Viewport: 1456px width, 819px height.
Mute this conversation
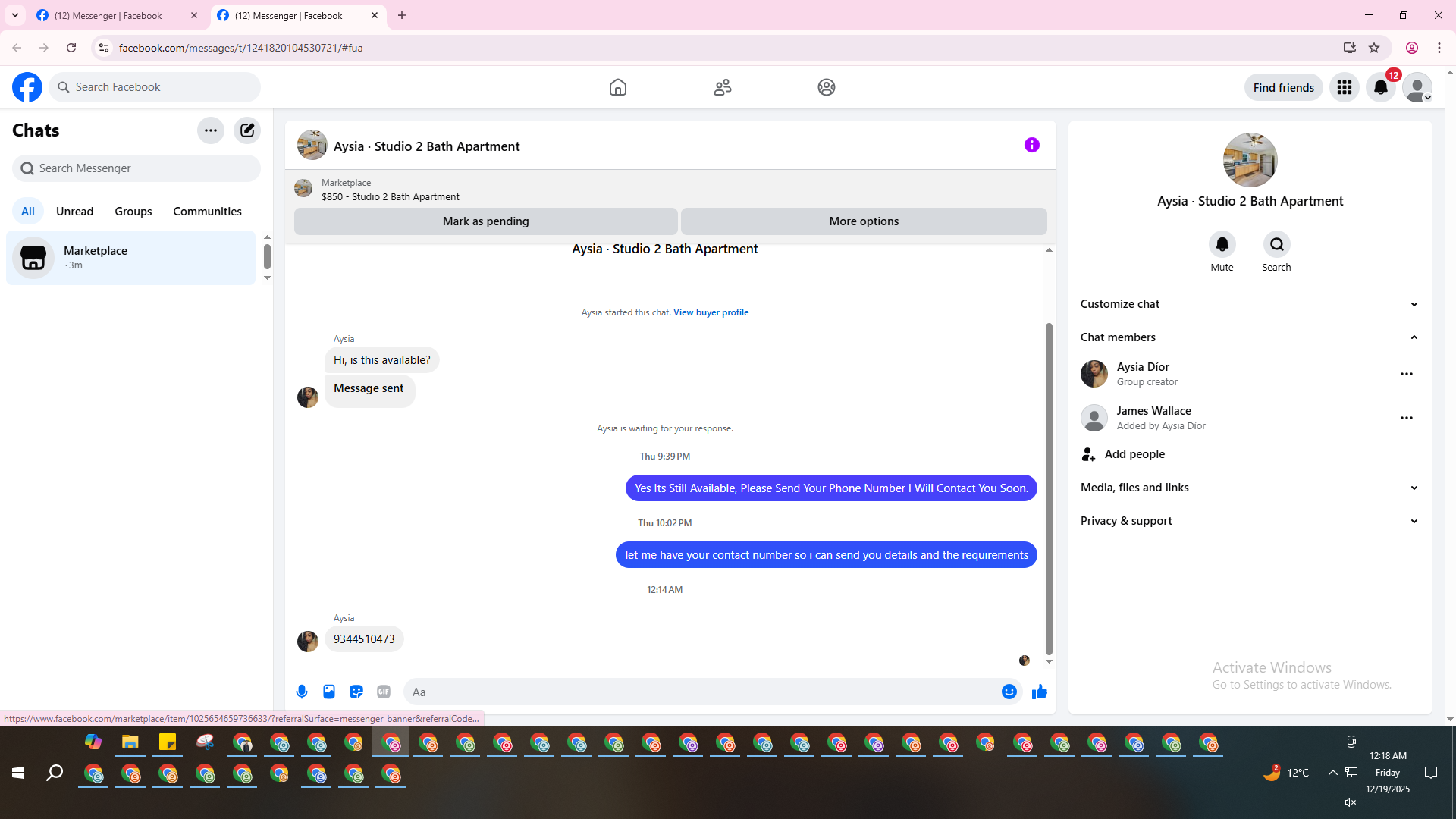pos(1222,245)
